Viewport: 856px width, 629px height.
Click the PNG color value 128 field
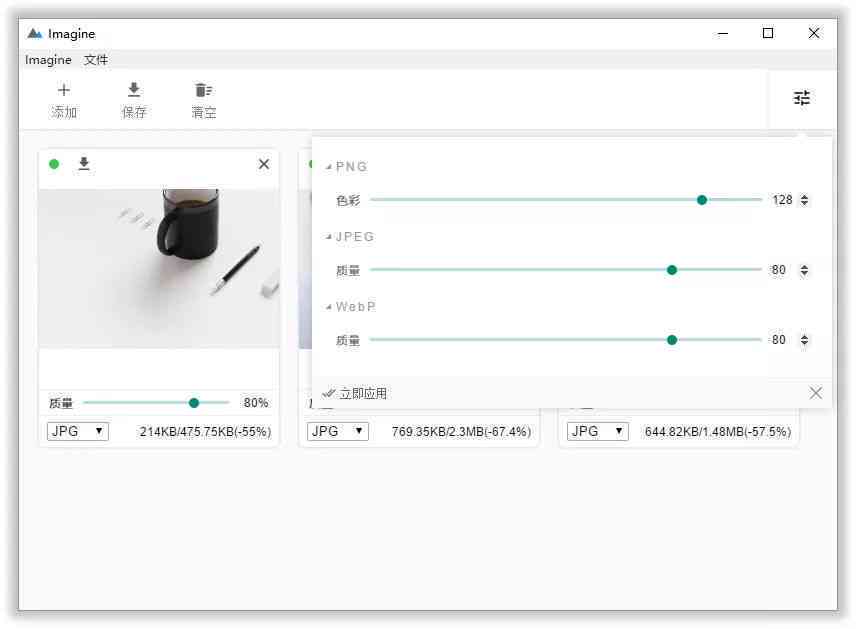click(x=782, y=200)
